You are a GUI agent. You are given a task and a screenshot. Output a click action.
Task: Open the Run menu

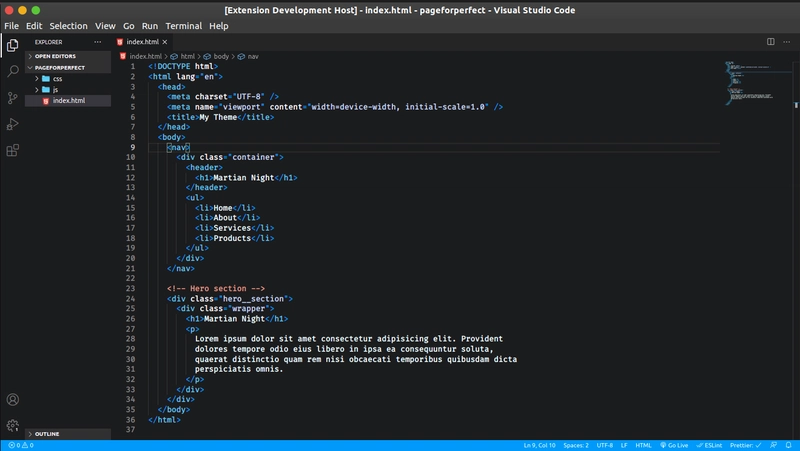pos(149,26)
